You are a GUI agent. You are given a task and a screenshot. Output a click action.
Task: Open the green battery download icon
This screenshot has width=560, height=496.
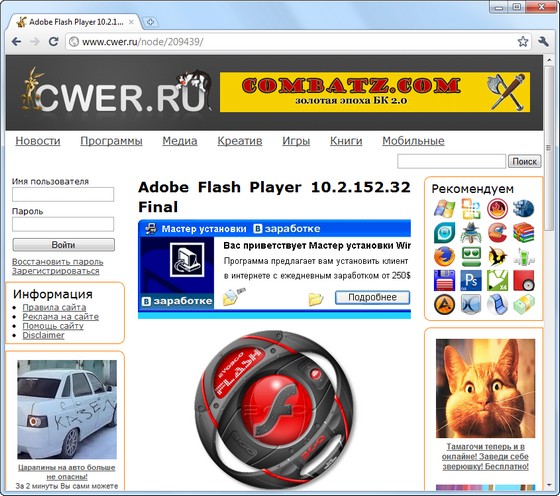pyautogui.click(x=524, y=256)
